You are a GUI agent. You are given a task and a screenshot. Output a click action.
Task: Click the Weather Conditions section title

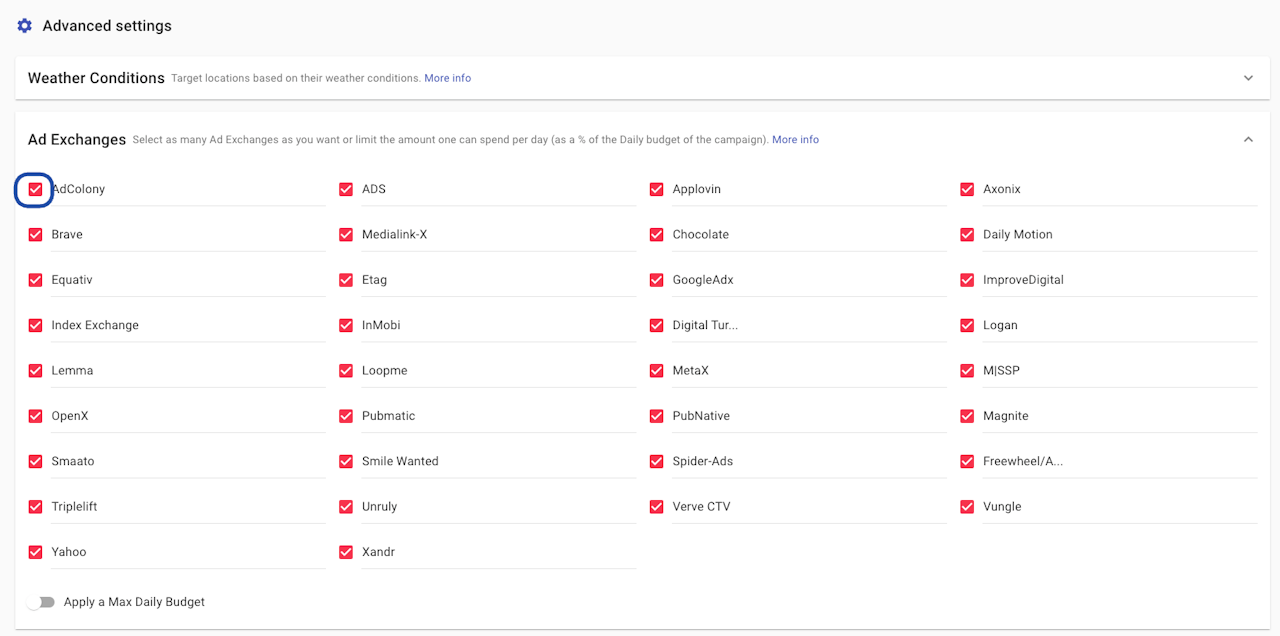pyautogui.click(x=96, y=78)
